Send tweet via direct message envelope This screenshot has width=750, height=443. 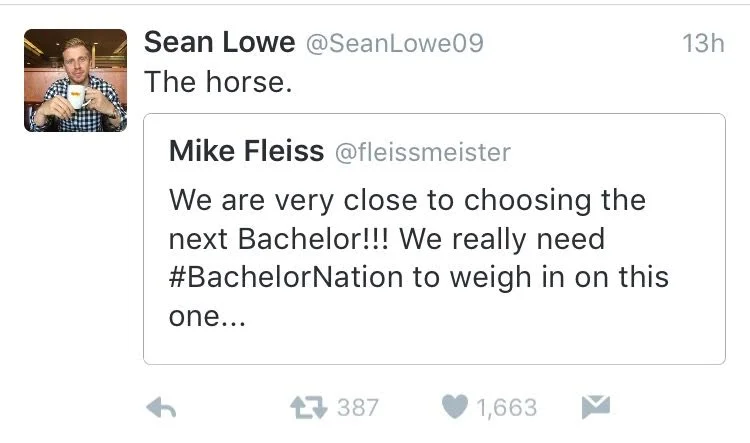point(594,407)
